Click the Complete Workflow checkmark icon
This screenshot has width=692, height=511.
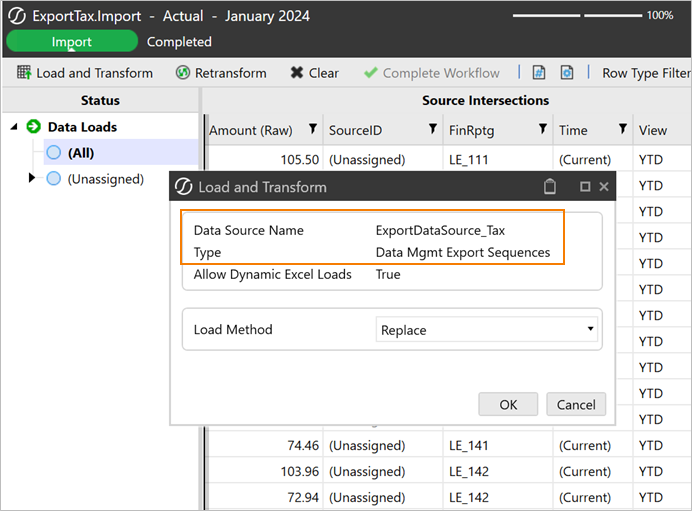click(370, 73)
